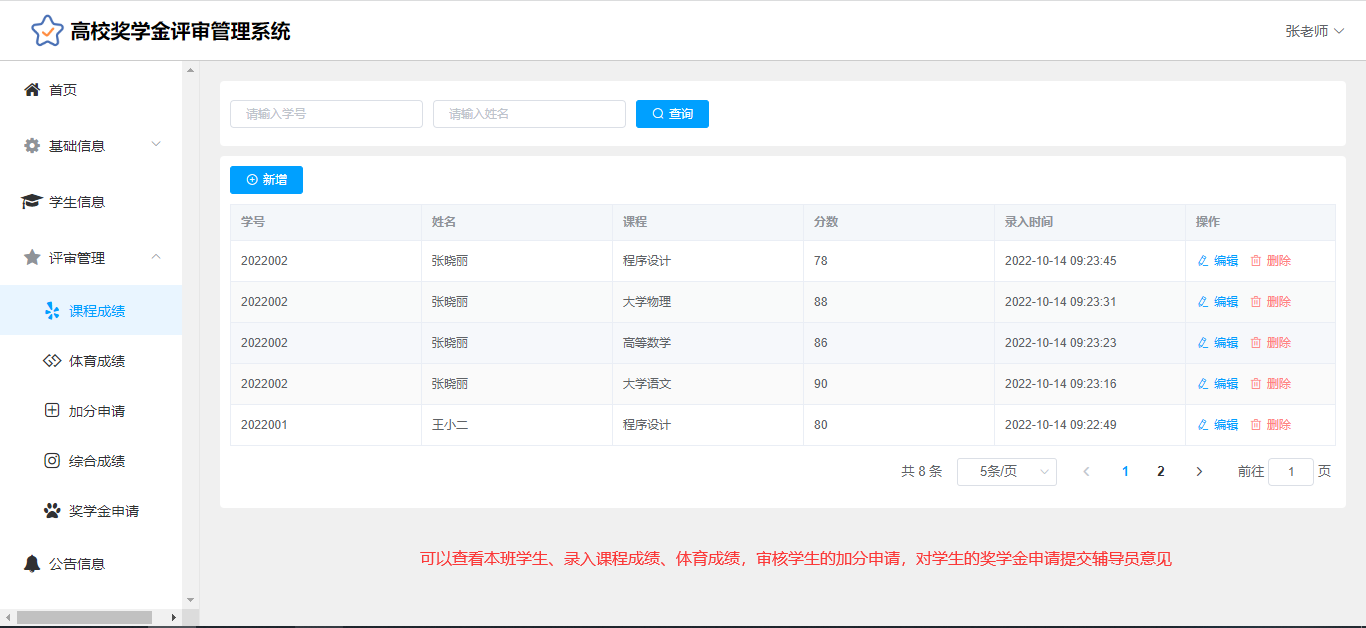Focus the 请输入学号 input field

pos(326,114)
